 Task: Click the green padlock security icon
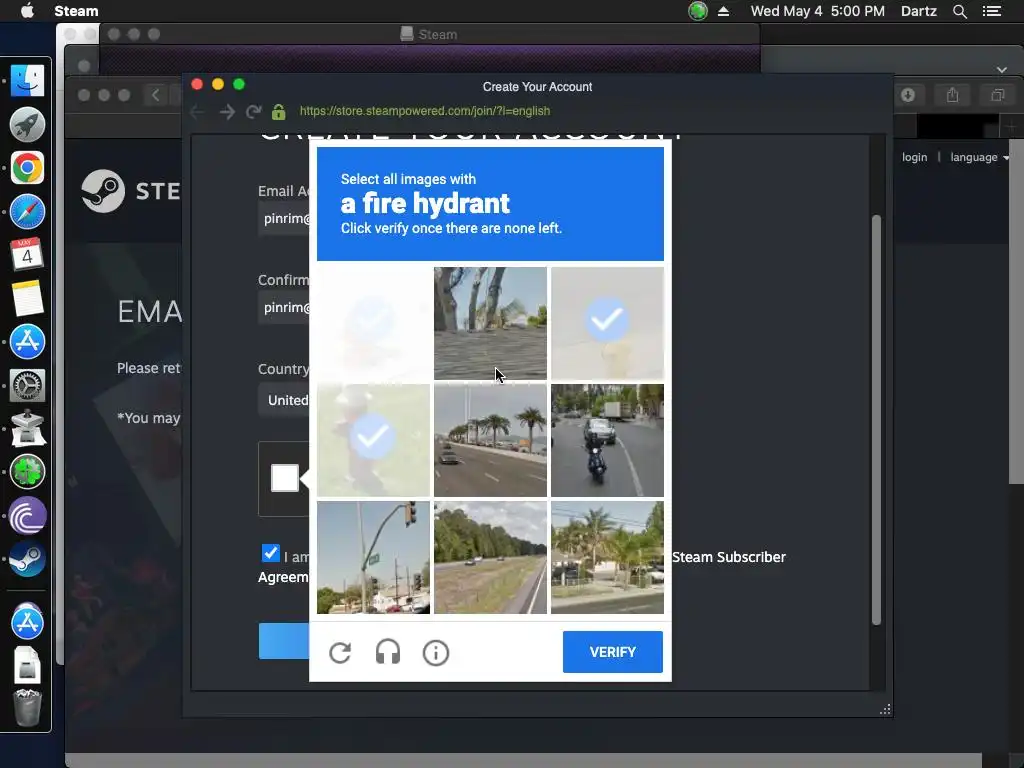279,112
